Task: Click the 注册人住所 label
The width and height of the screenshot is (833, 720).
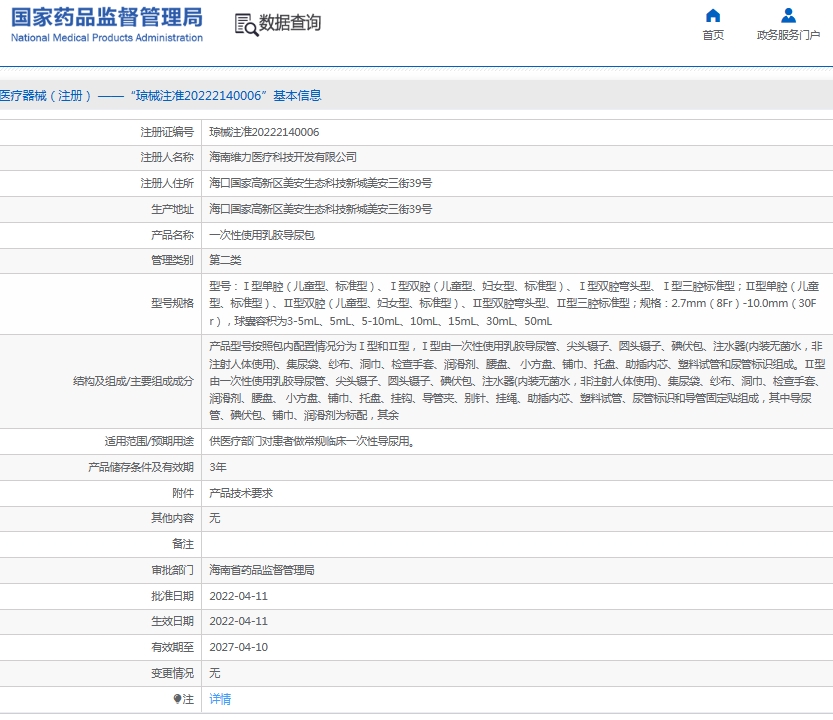Action: [x=167, y=183]
